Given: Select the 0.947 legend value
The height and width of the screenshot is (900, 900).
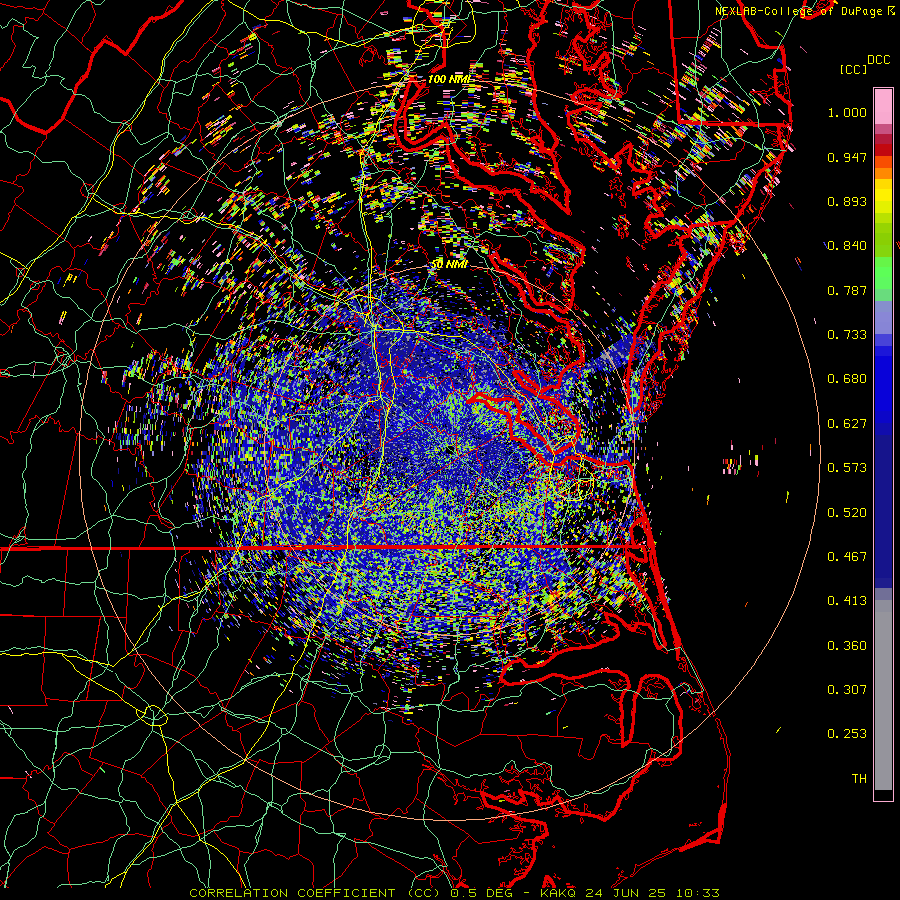Looking at the screenshot, I should tap(847, 157).
